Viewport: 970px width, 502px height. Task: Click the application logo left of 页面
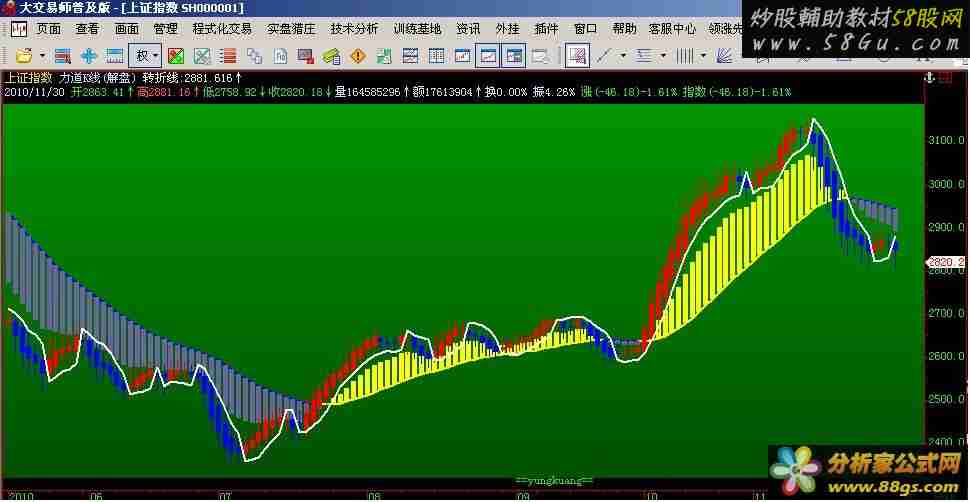click(x=19, y=29)
